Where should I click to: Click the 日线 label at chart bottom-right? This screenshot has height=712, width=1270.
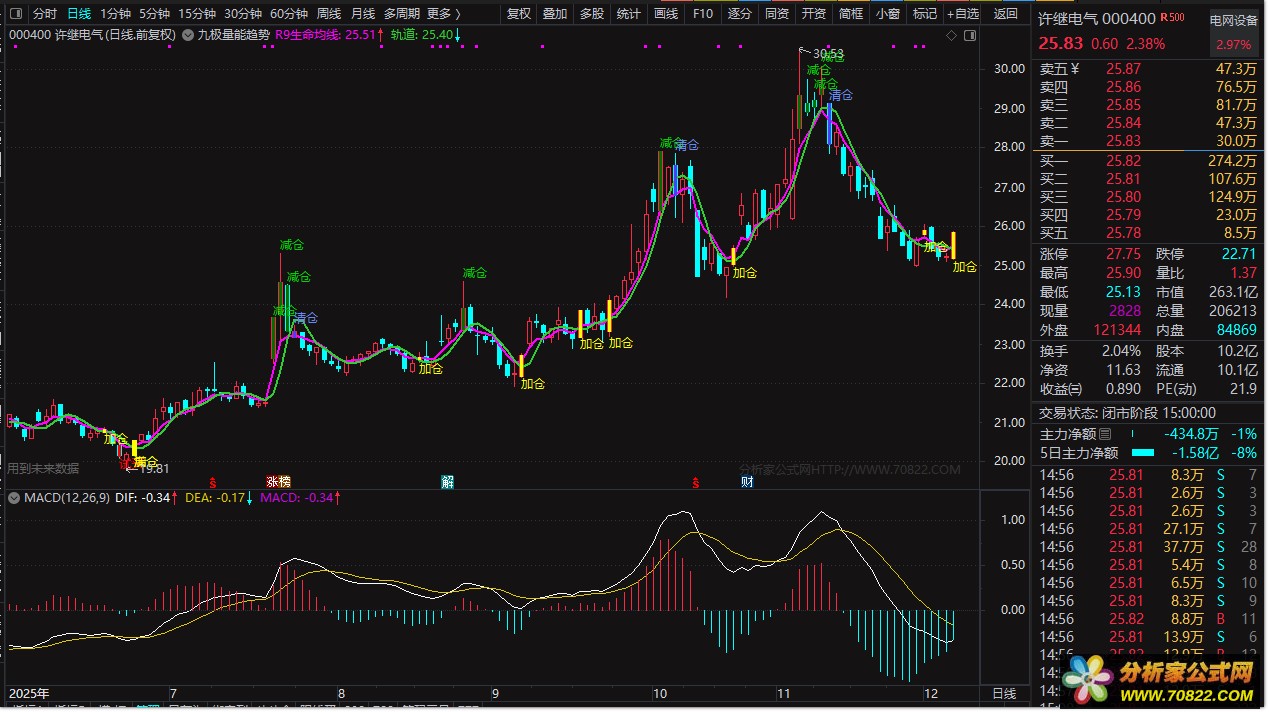(1003, 693)
